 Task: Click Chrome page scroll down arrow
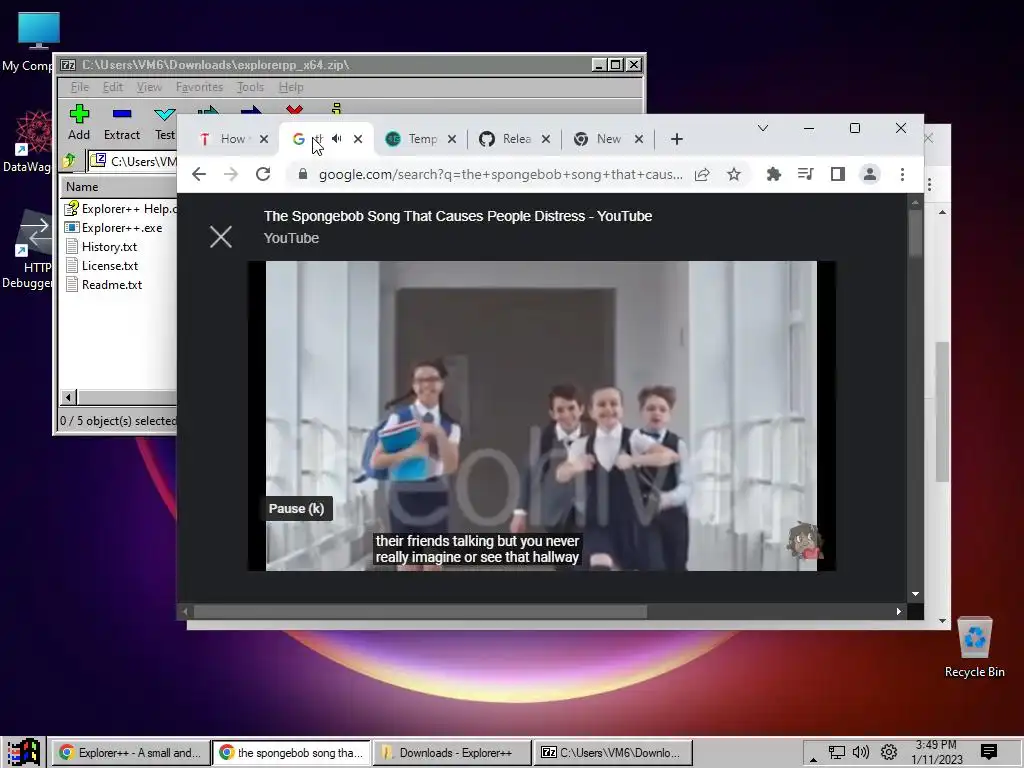pyautogui.click(x=915, y=594)
